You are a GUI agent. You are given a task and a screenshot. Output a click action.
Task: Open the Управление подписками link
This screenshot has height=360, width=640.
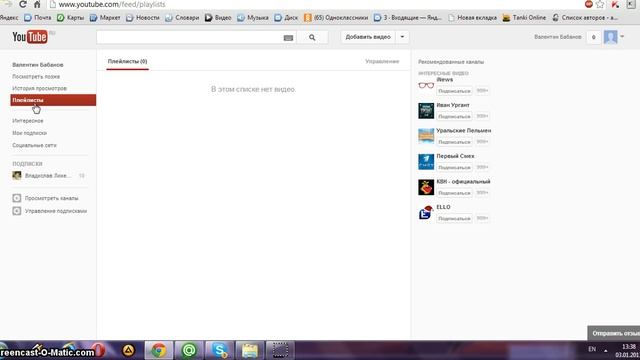click(56, 211)
